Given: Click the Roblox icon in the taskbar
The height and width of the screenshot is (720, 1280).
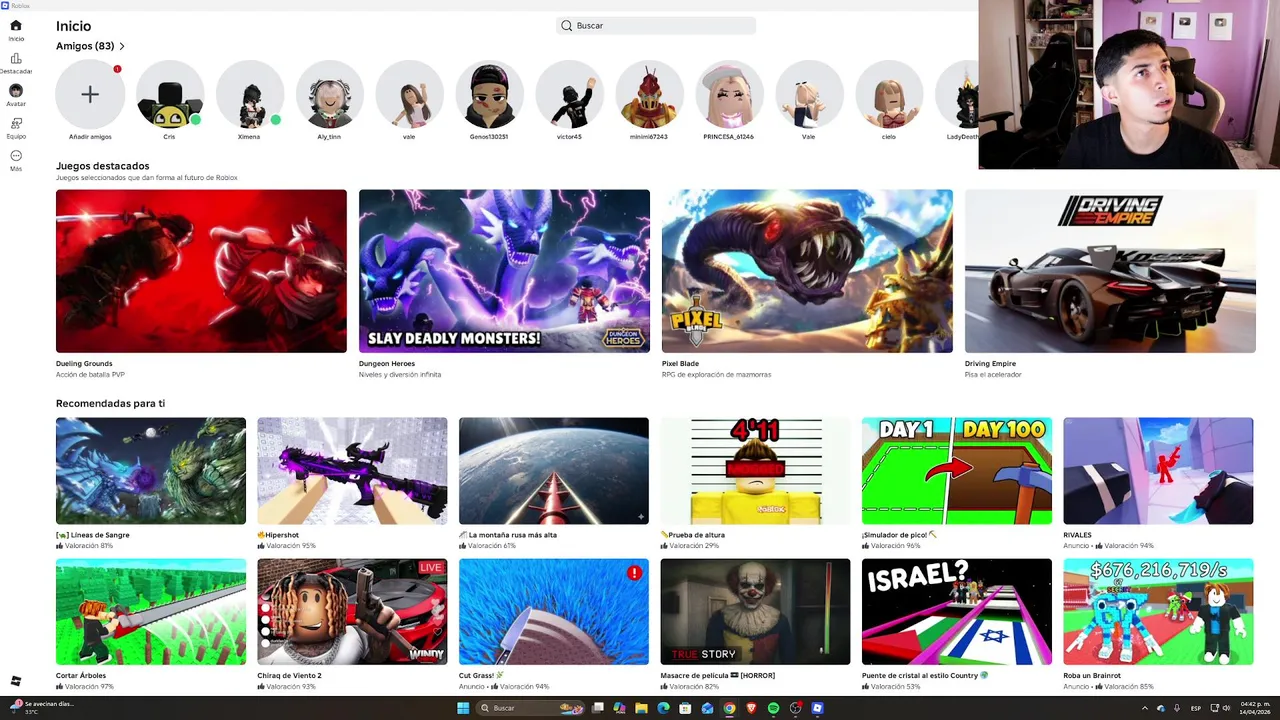Looking at the screenshot, I should pos(818,708).
